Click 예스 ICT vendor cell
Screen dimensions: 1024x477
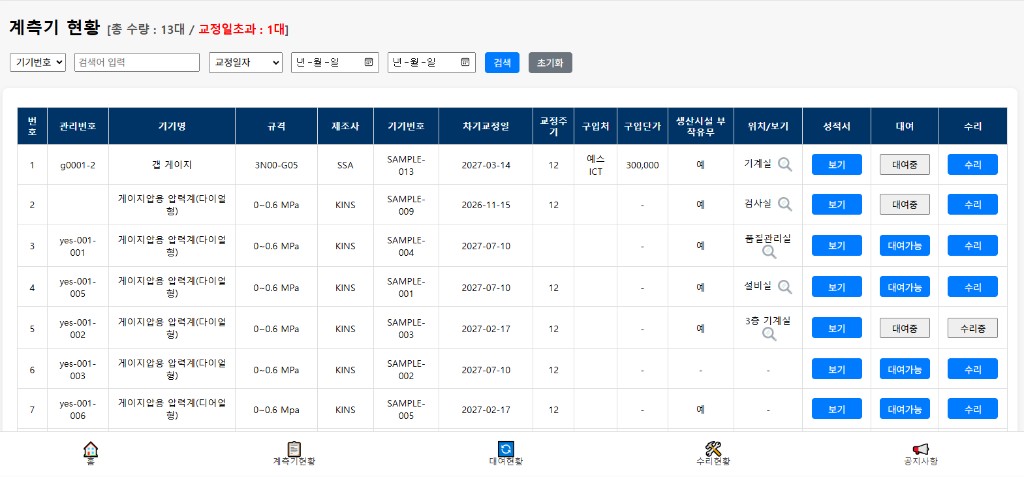coord(596,165)
